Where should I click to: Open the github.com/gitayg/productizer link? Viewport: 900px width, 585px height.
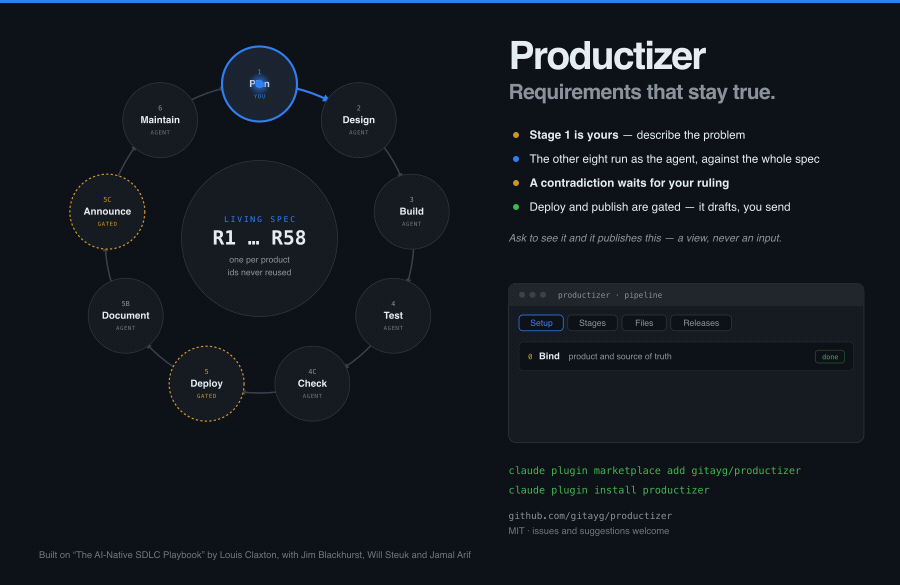590,516
